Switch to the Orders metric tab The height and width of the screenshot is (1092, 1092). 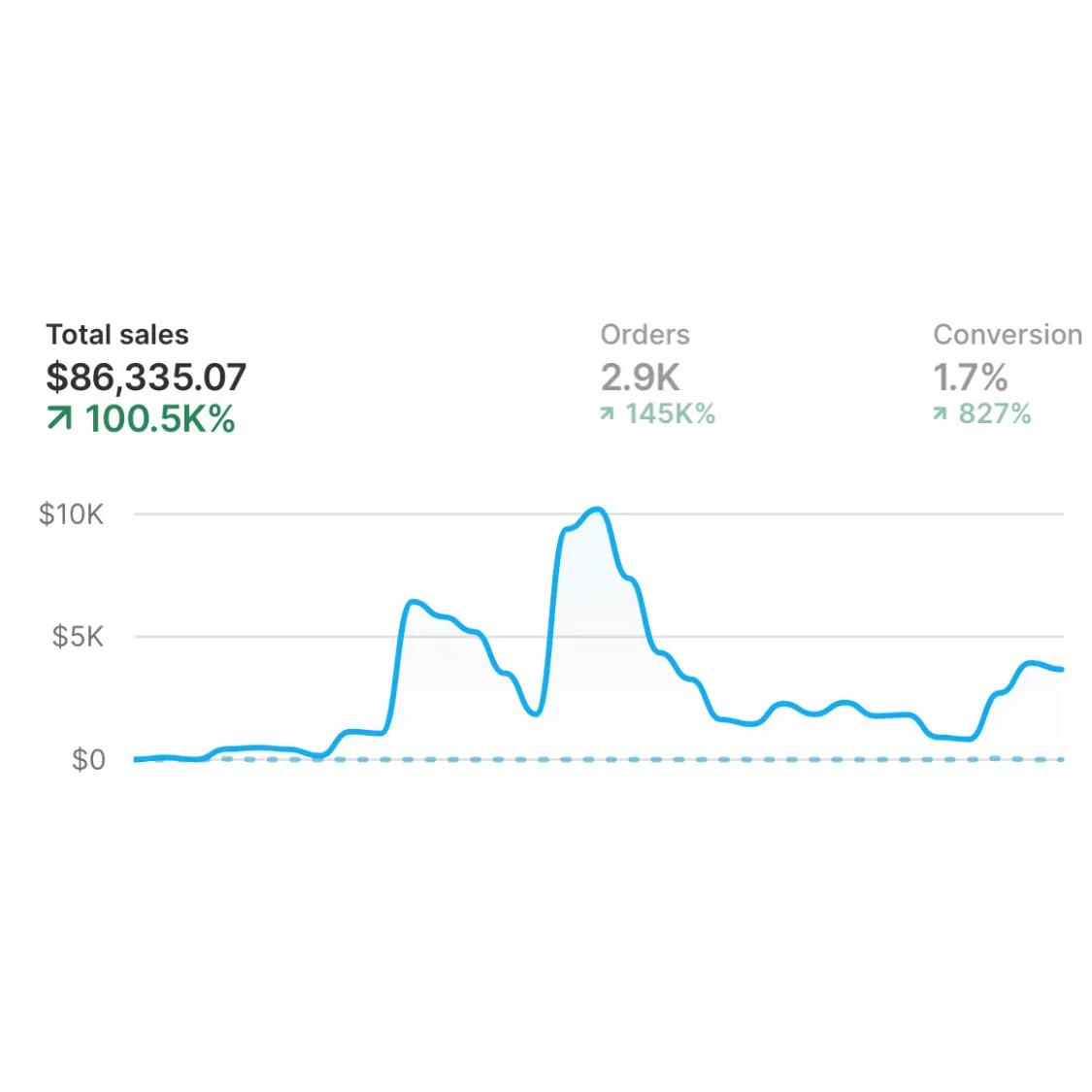pyautogui.click(x=645, y=335)
